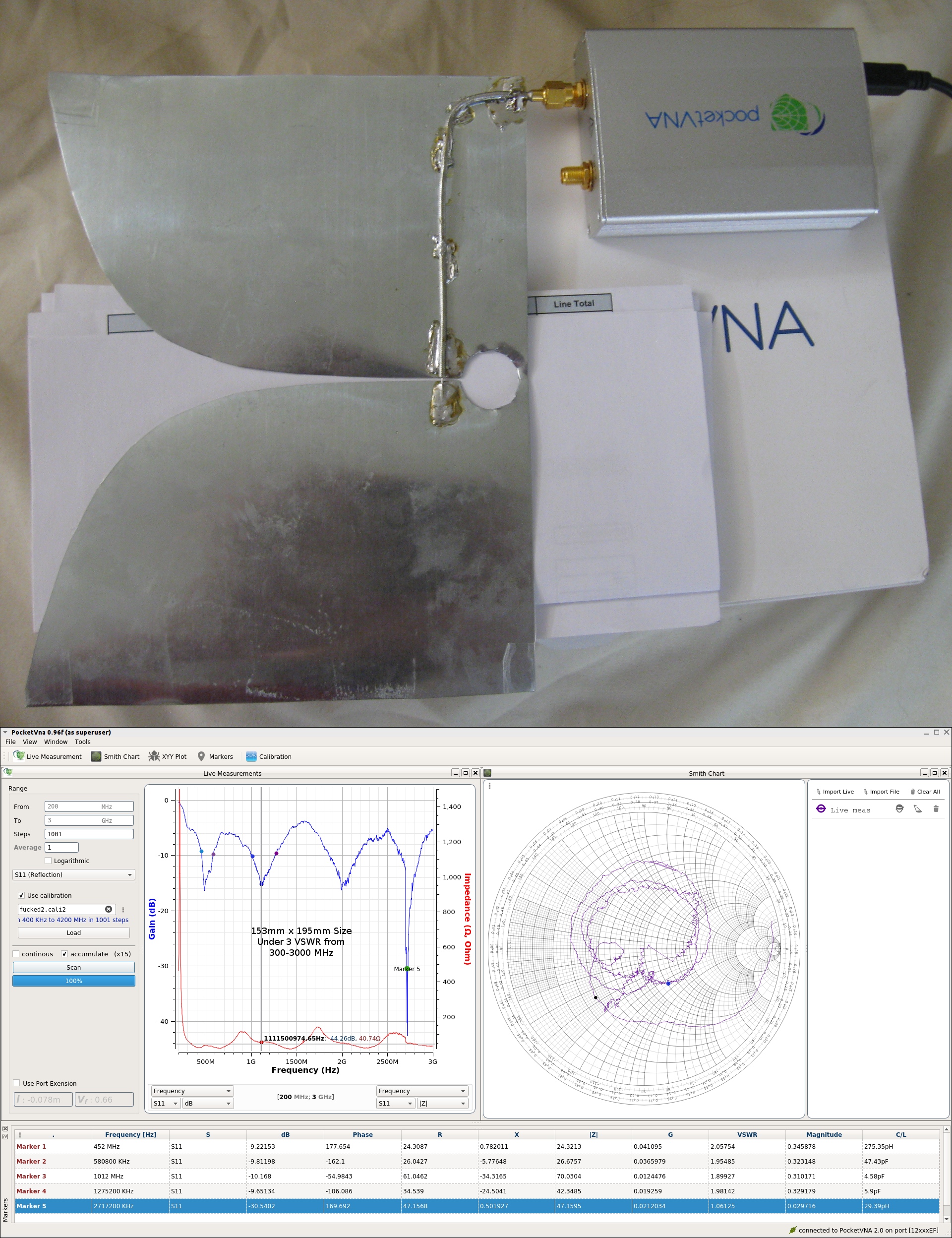
Task: Minimize the Smith Chart panel
Action: (925, 773)
